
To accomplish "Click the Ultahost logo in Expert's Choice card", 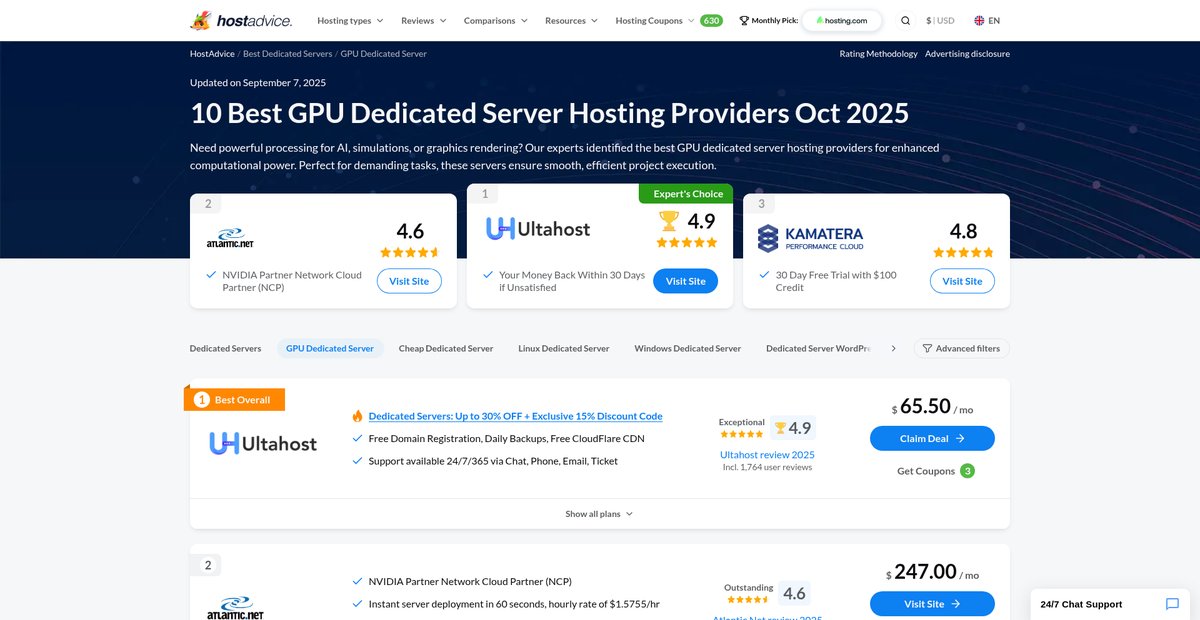I will point(538,229).
